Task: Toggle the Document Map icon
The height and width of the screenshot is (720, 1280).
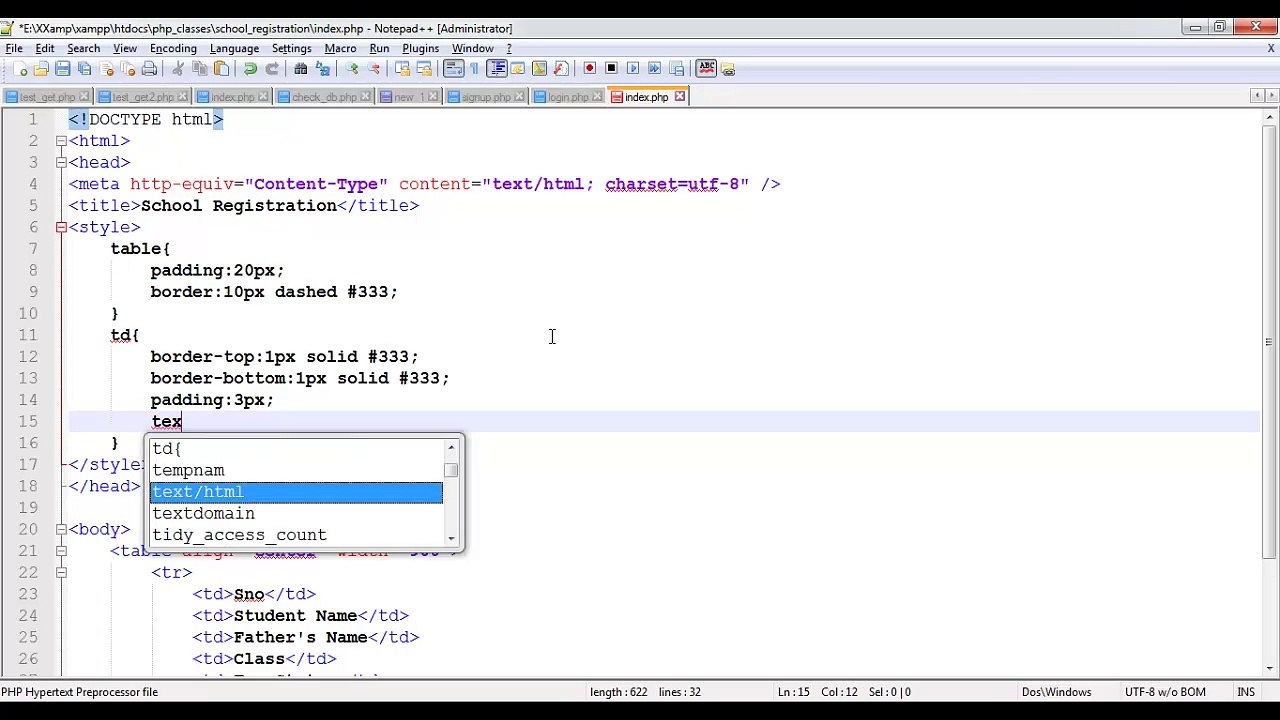Action: pyautogui.click(x=540, y=69)
